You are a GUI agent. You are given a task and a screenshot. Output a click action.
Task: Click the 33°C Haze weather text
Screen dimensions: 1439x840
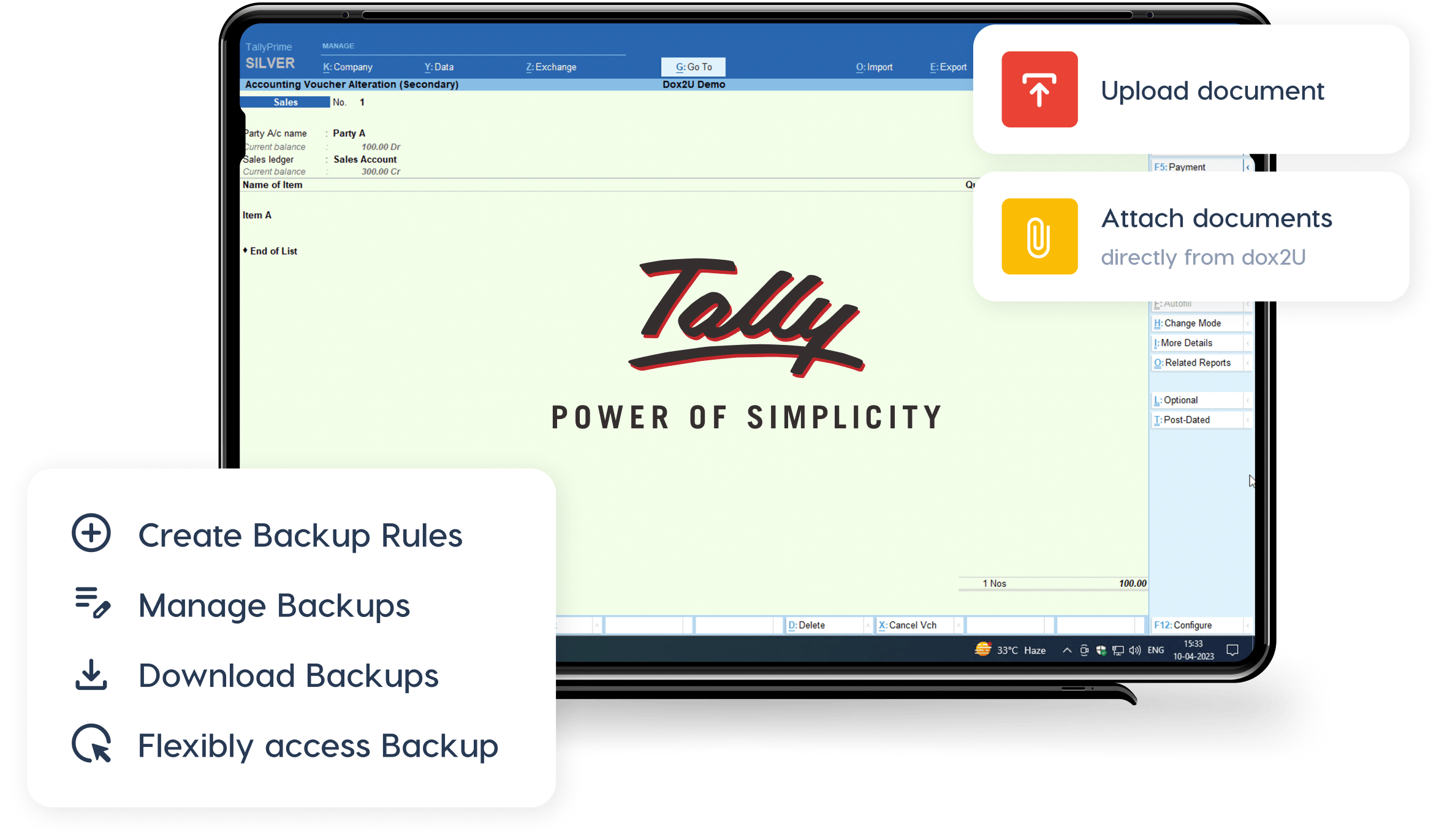pos(1021,650)
